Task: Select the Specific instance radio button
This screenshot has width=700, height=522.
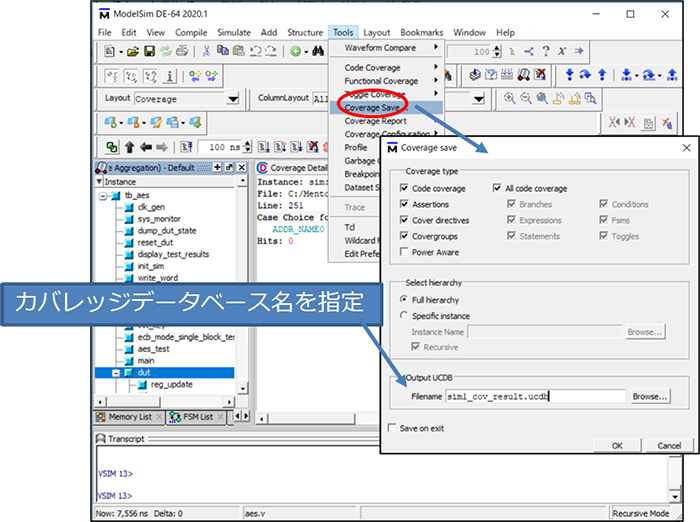Action: click(404, 315)
